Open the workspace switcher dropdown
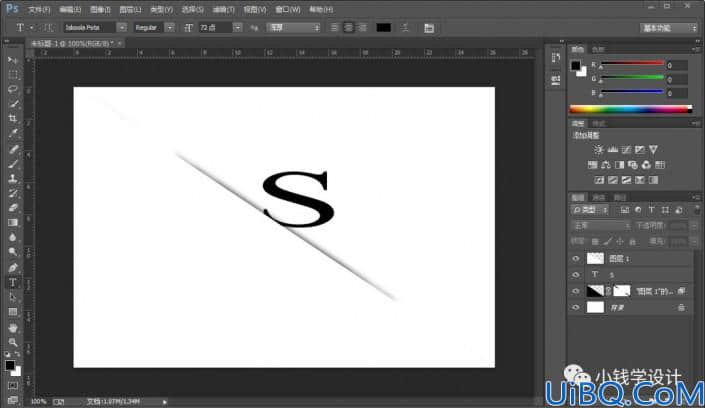Viewport: 705px width, 408px height. point(668,28)
